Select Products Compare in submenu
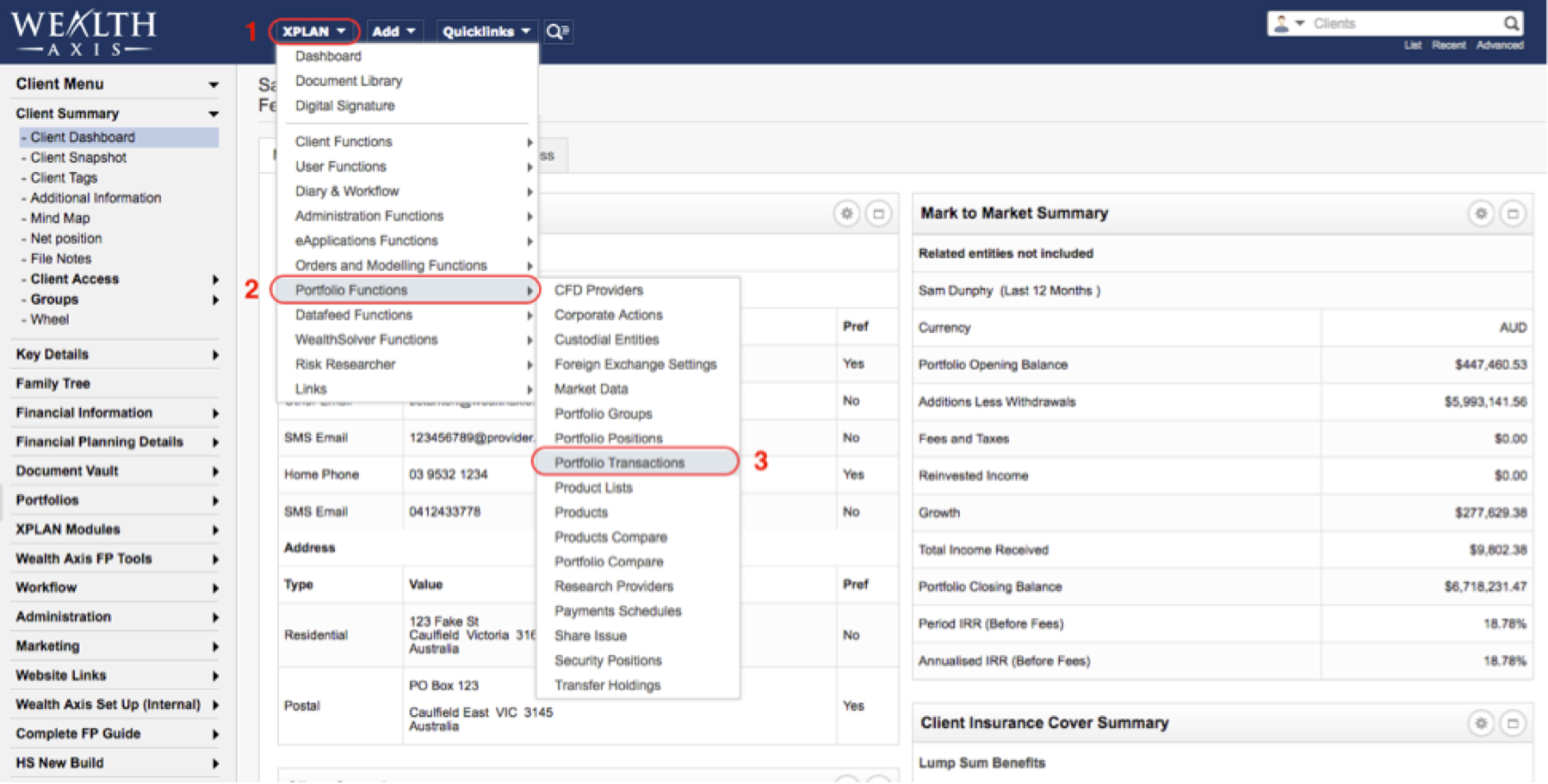The height and width of the screenshot is (784, 1548). [611, 537]
